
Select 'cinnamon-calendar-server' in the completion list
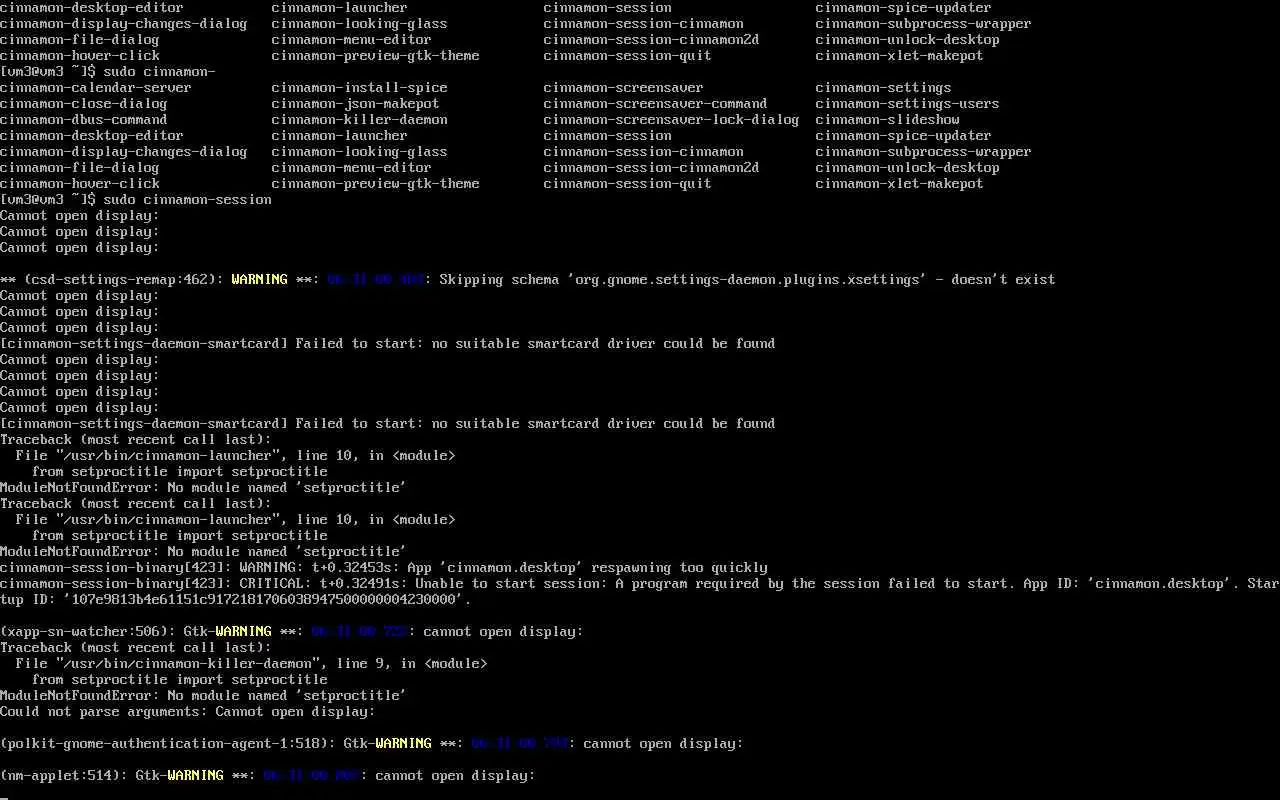(x=96, y=88)
